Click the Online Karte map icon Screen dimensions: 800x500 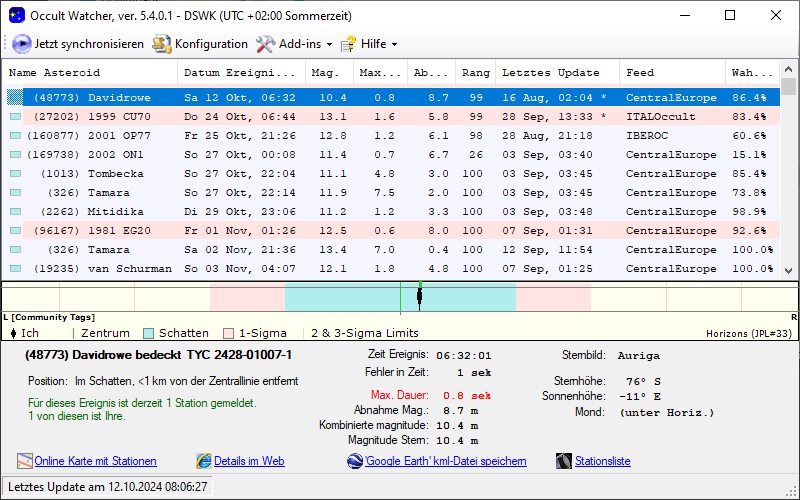point(25,461)
